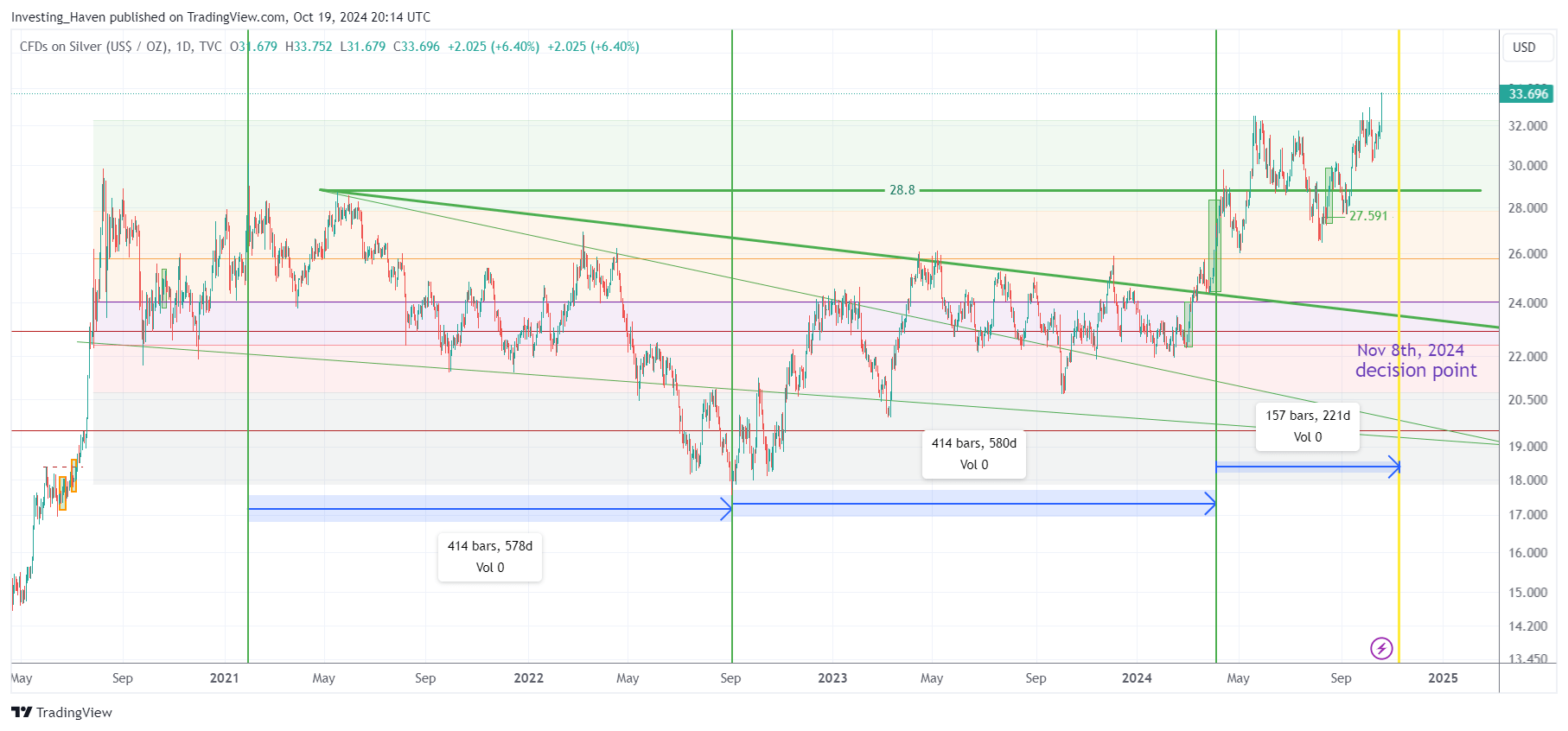
Task: Click the 15.000 price axis label
Action: [1527, 593]
